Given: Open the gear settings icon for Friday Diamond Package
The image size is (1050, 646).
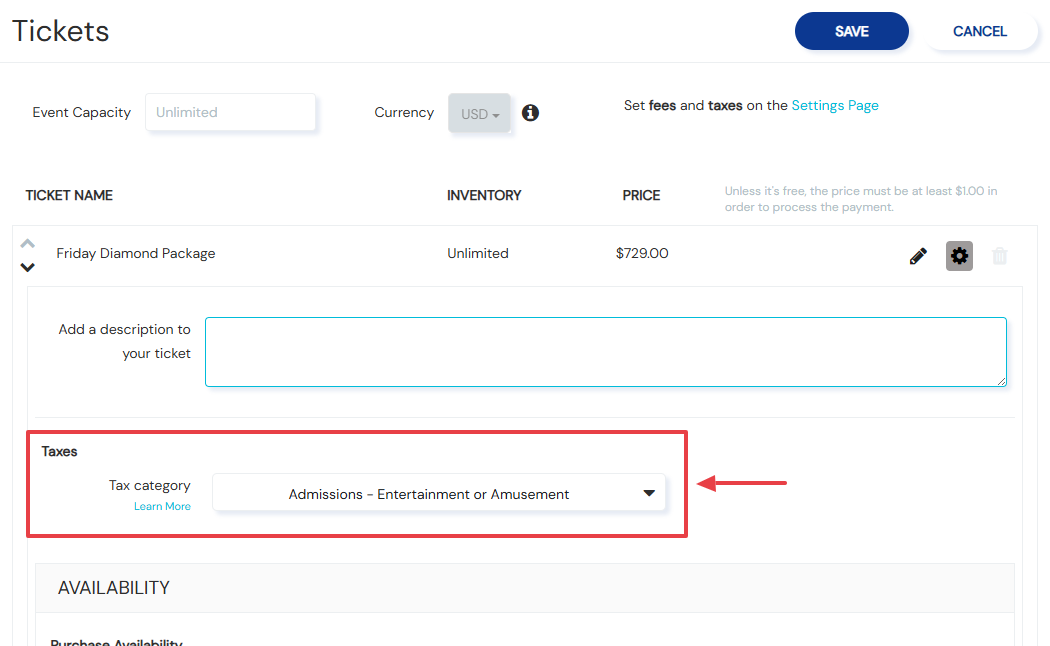Looking at the screenshot, I should 959,256.
